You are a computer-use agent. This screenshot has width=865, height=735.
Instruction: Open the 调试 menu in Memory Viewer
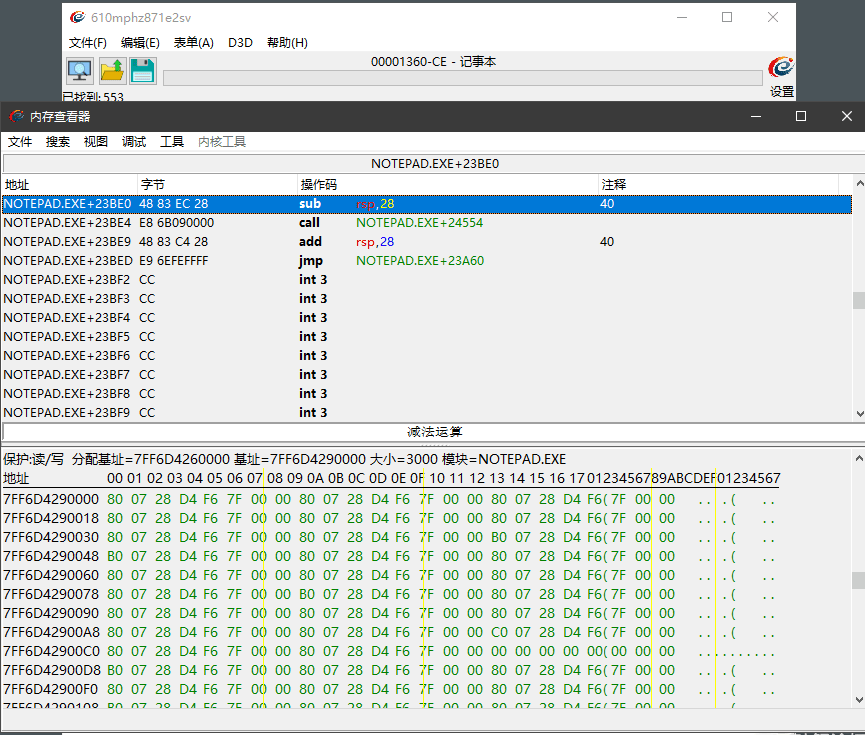pyautogui.click(x=134, y=142)
